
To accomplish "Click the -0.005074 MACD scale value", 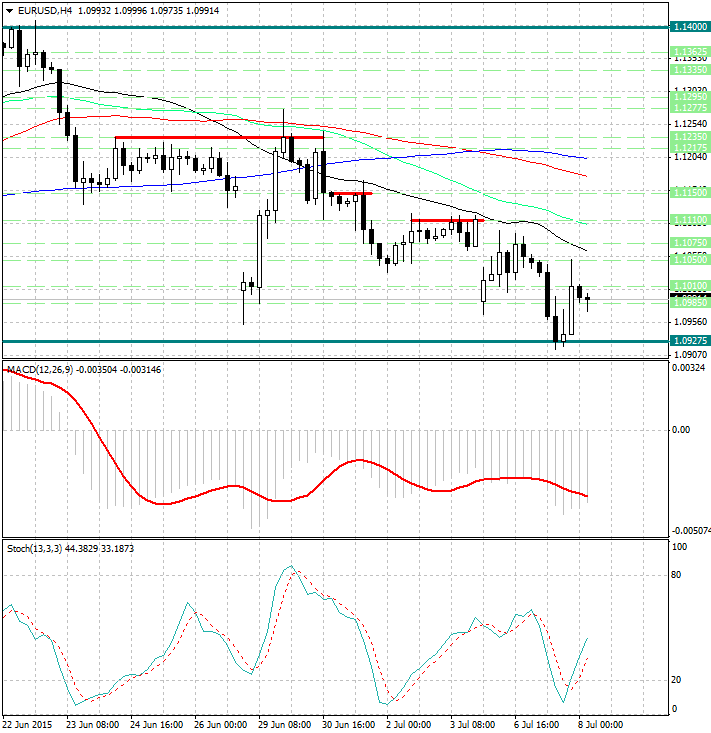I will coord(691,531).
